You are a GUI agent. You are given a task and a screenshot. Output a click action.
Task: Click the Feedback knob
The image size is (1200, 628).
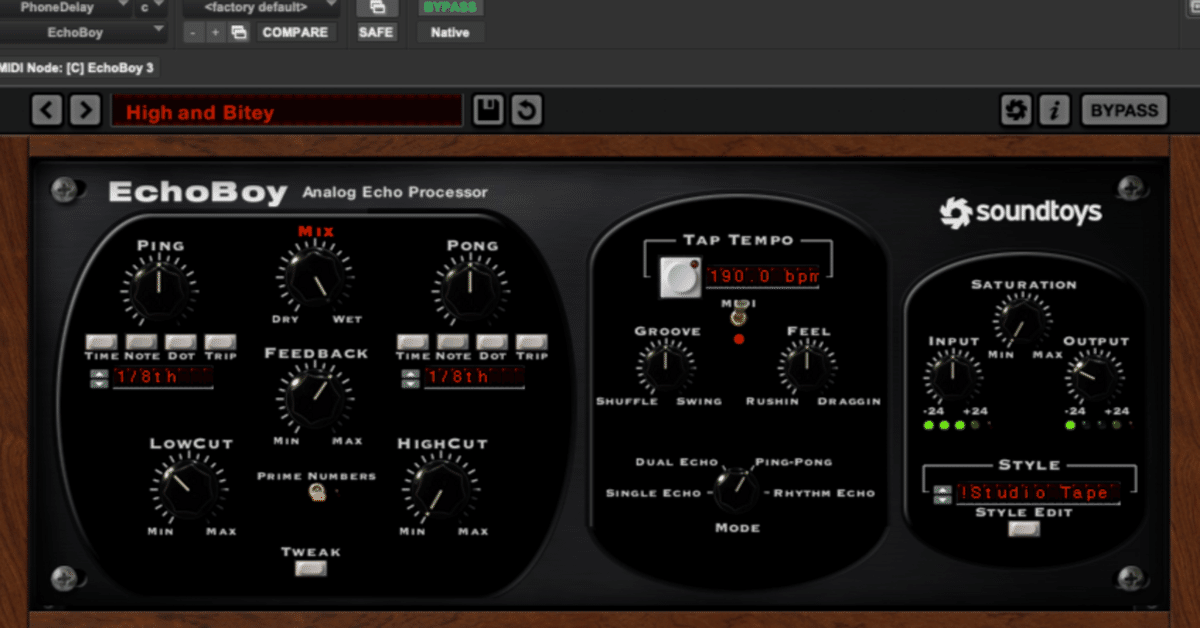(x=315, y=397)
